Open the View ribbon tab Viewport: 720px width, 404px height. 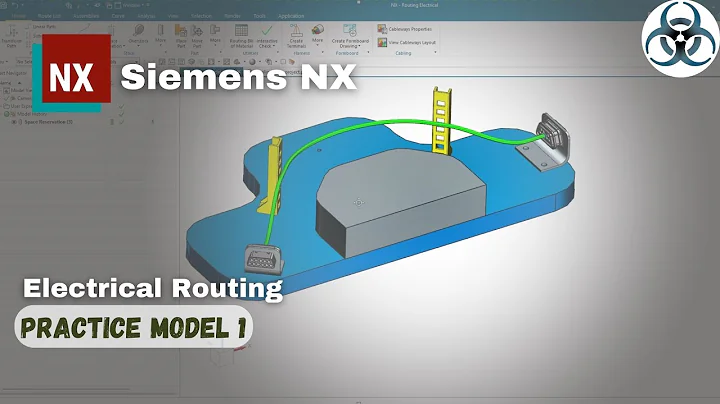point(173,16)
